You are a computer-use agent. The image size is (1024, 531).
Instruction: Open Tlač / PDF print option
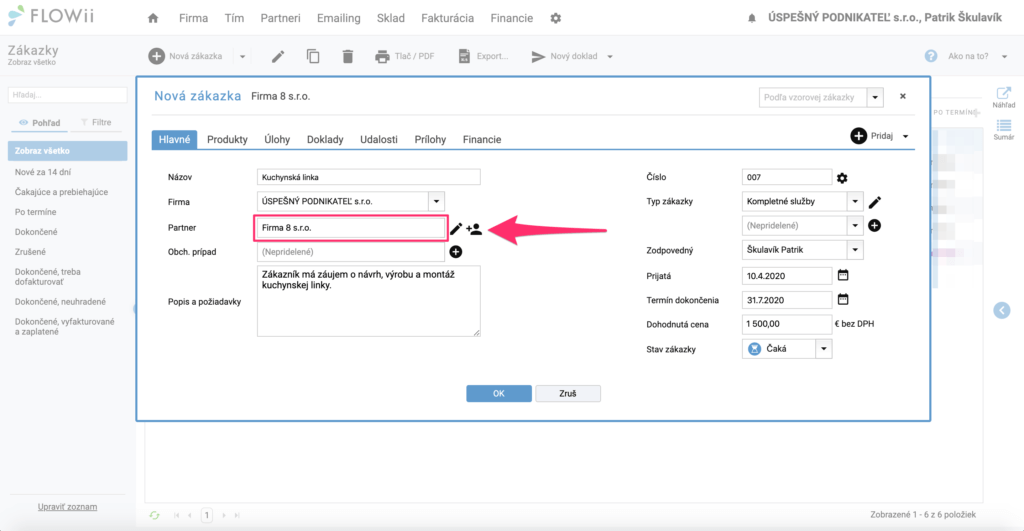(x=405, y=57)
